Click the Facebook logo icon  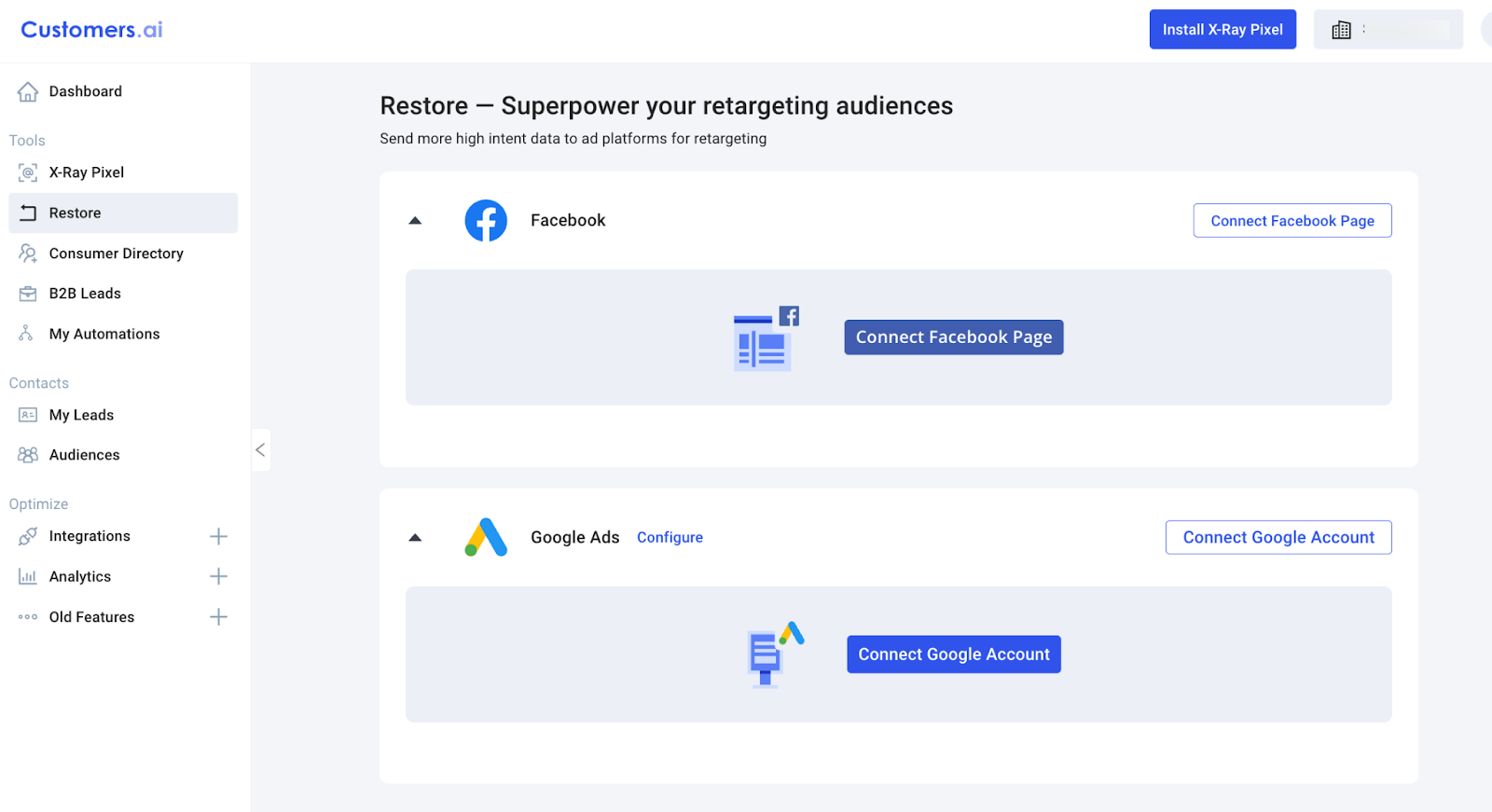(486, 221)
